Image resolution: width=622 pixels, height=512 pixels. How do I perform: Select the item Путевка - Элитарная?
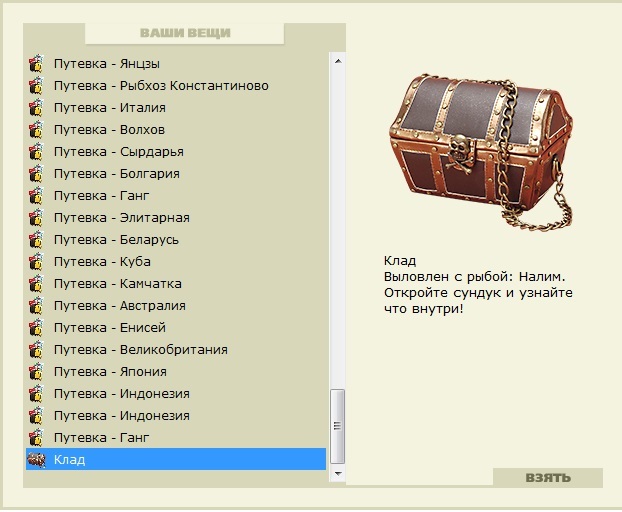click(176, 218)
